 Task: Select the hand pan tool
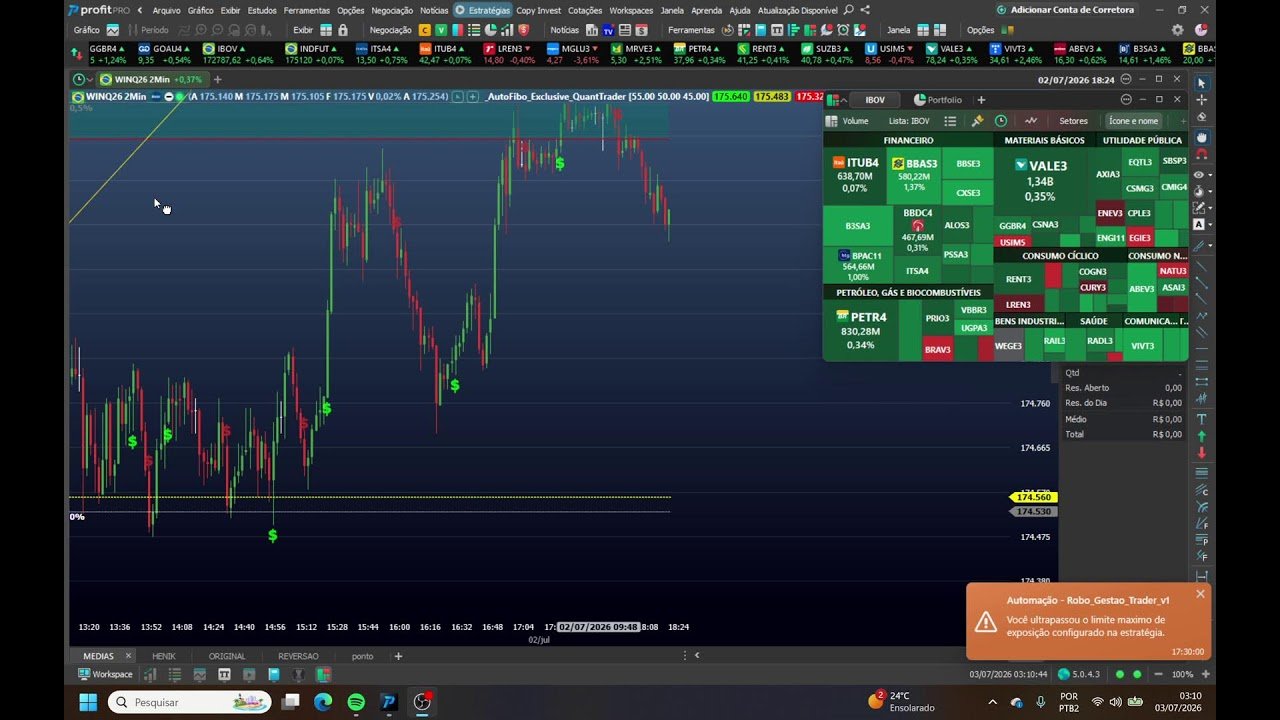[x=1201, y=137]
